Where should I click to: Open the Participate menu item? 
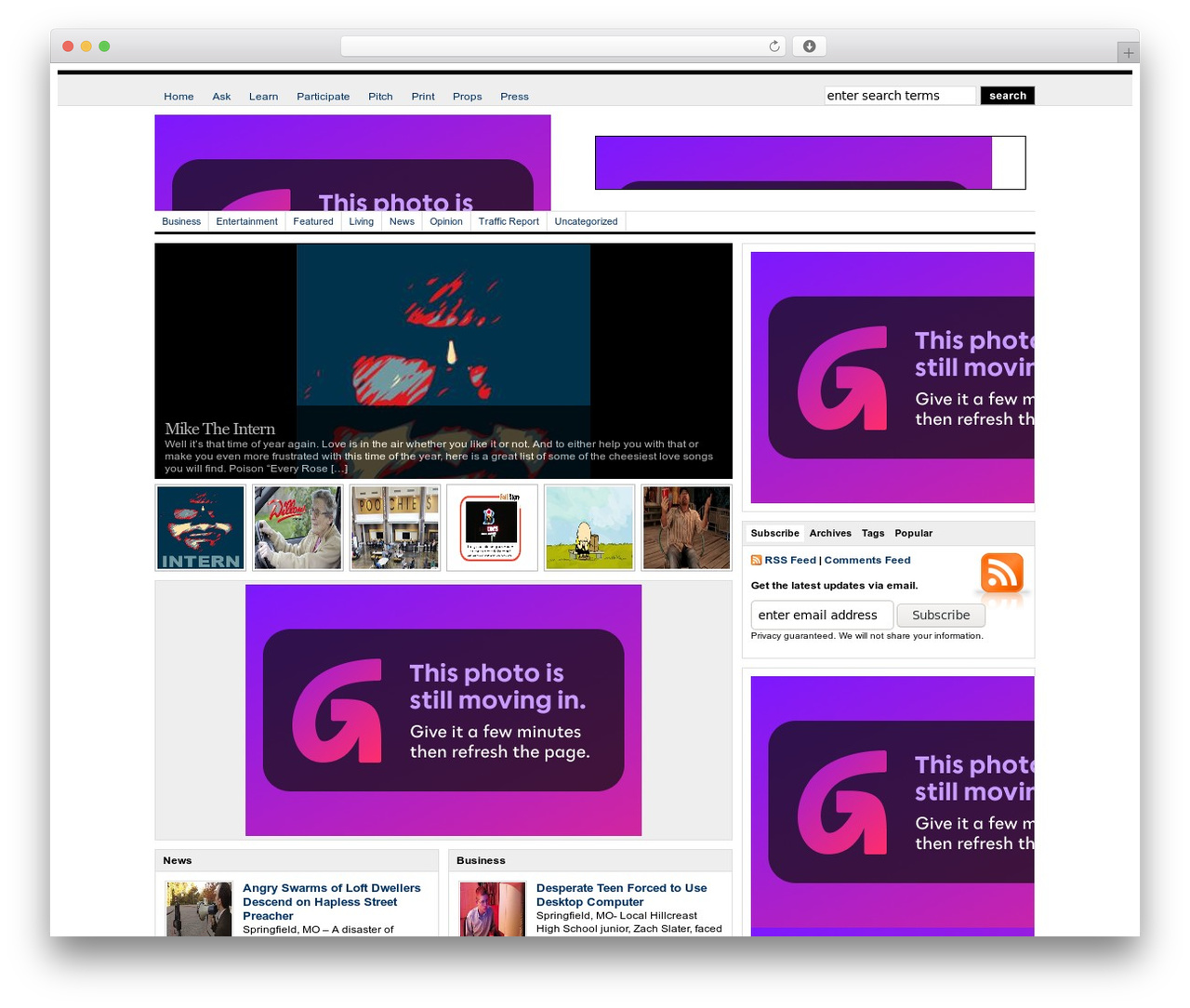tap(324, 97)
